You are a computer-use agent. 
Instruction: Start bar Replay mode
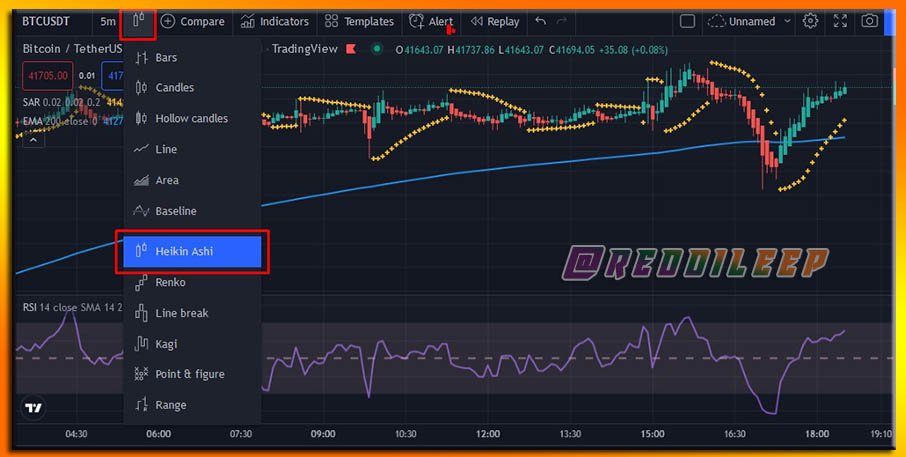pos(495,21)
